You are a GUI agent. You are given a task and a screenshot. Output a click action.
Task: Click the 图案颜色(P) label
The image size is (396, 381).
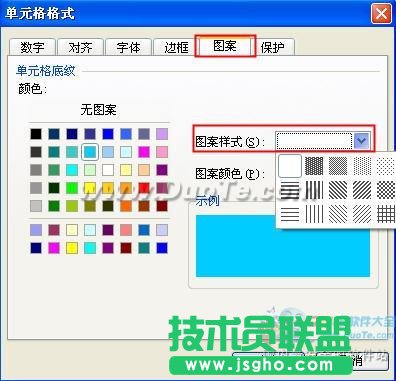click(230, 174)
